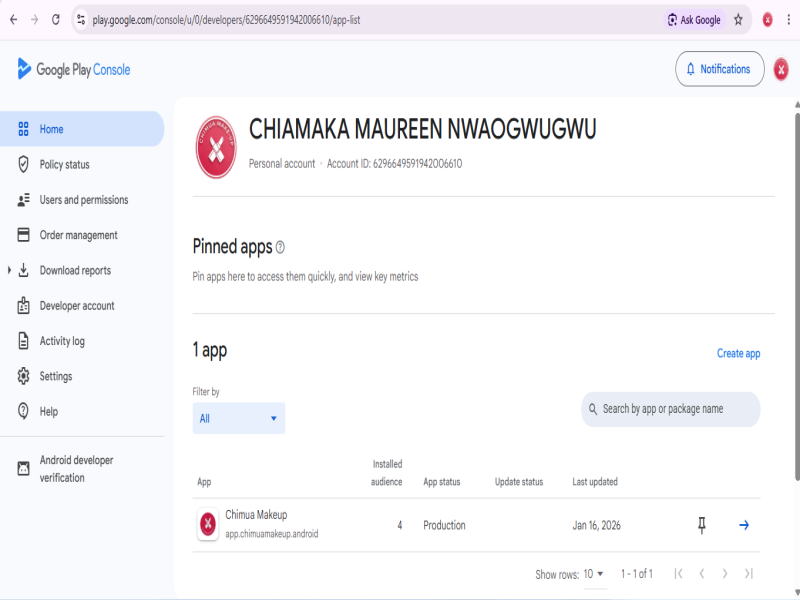
Task: Click the search magnifier icon
Action: point(593,409)
